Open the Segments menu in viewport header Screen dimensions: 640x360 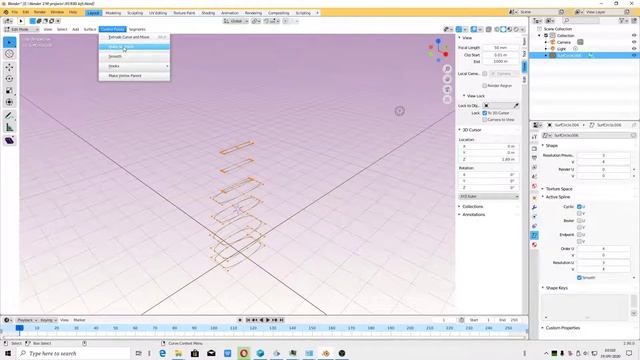(137, 29)
